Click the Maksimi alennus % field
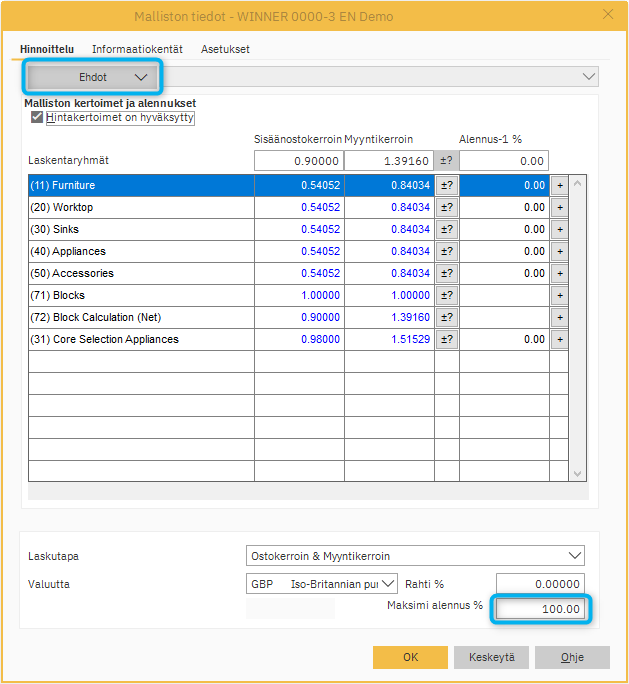 540,609
